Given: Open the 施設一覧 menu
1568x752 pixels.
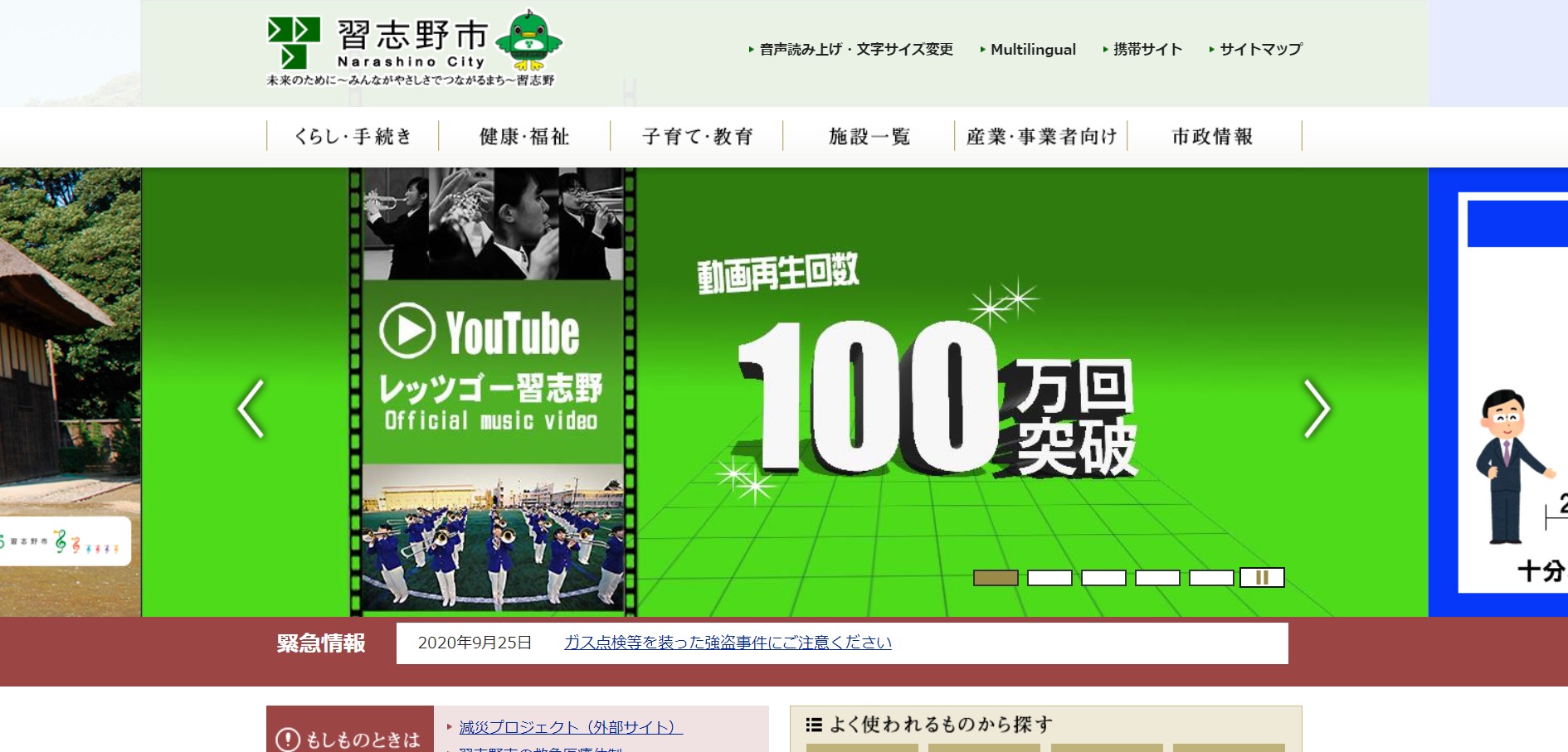Looking at the screenshot, I should pyautogui.click(x=869, y=136).
